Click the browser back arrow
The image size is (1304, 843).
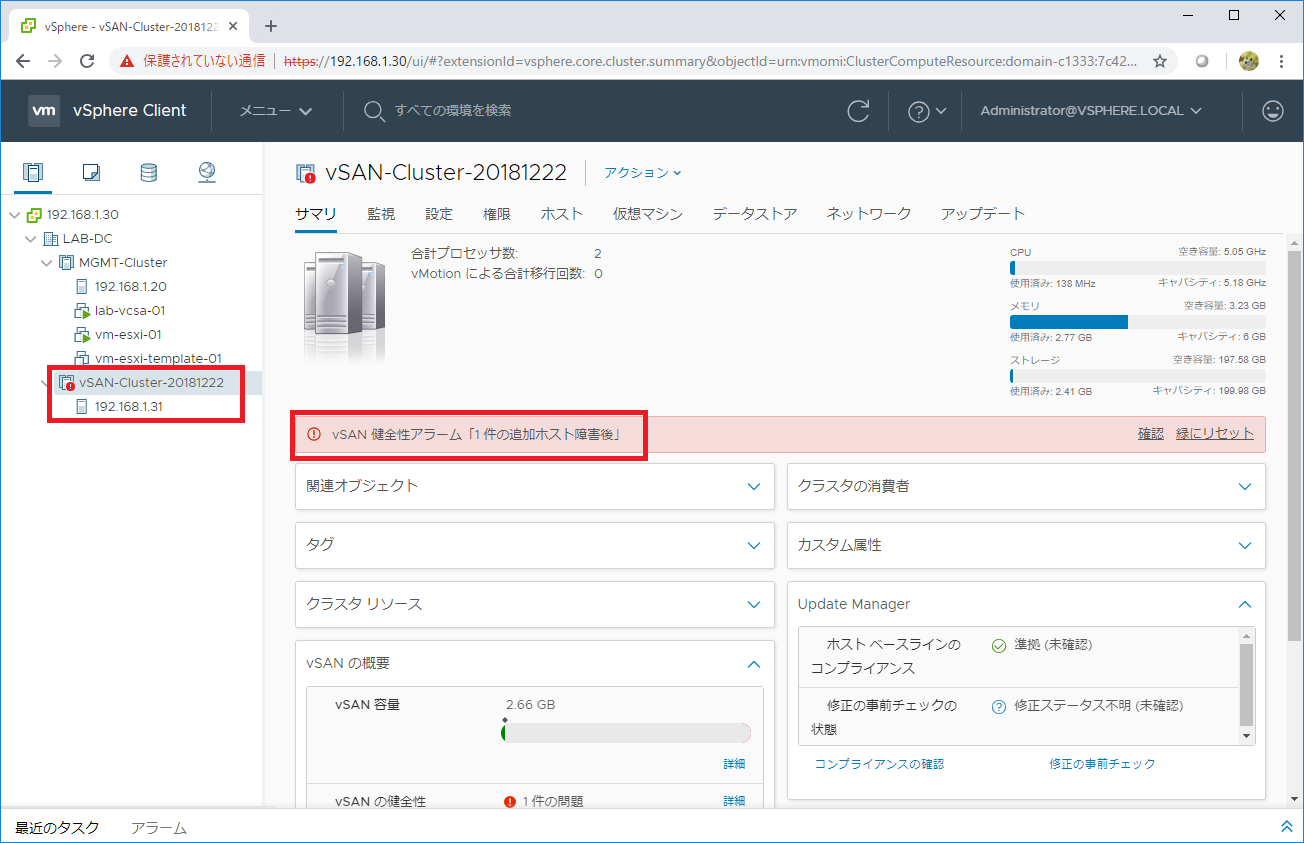pyautogui.click(x=23, y=61)
